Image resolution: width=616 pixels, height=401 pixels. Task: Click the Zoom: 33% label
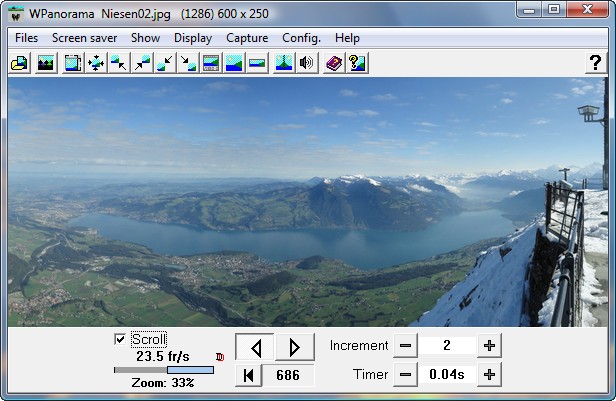163,383
